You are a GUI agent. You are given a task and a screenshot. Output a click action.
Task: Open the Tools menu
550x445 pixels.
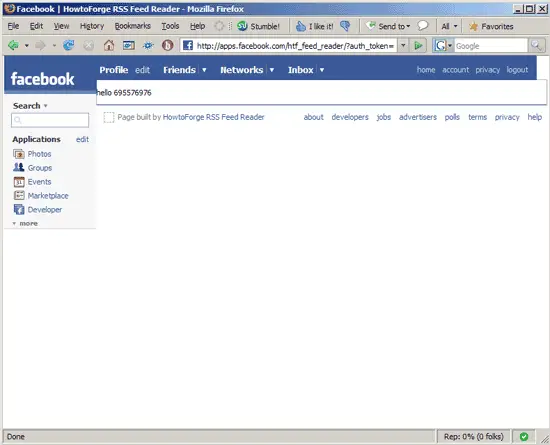(x=170, y=26)
